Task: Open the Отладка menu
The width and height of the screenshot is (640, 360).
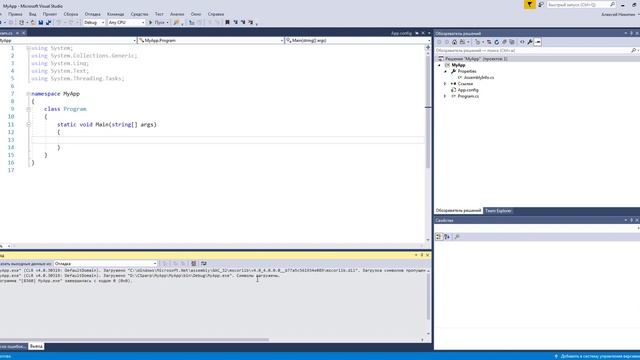Action: pos(93,14)
